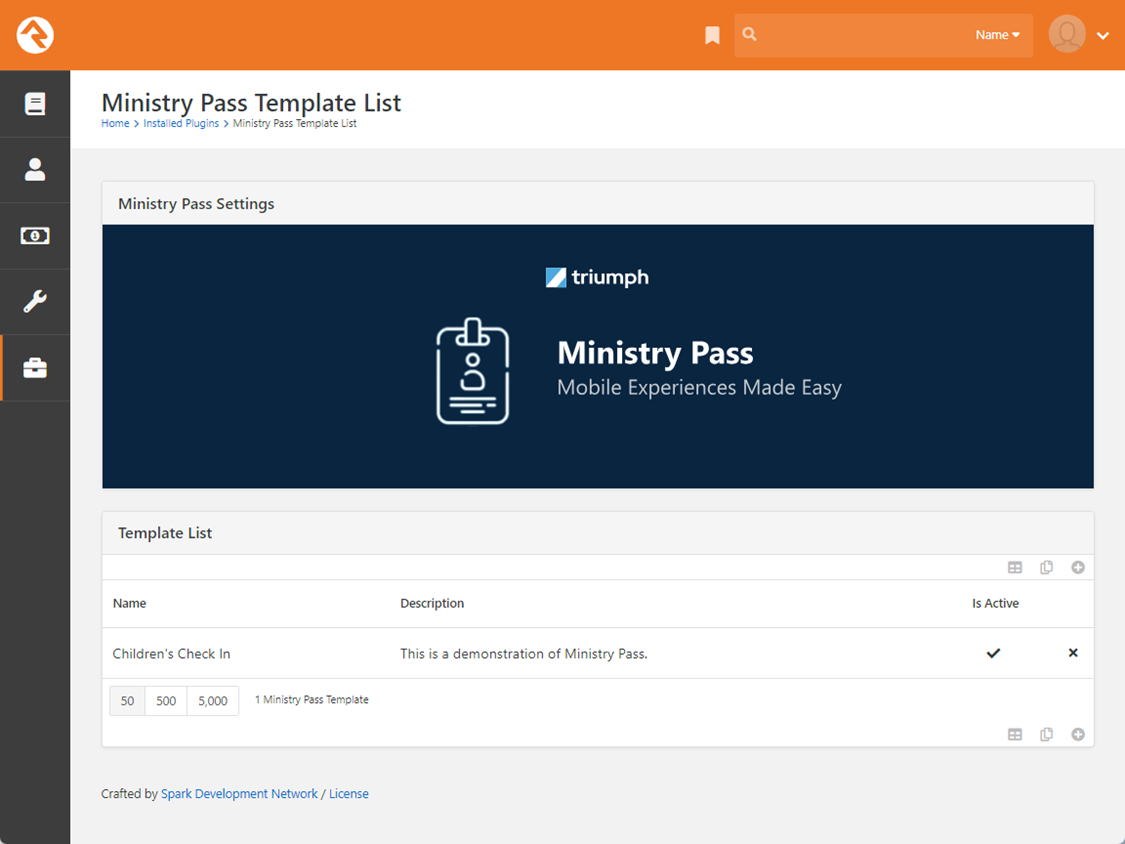Screen dimensions: 1125x844
Task: Click the bottom grid table-view icon
Action: (1015, 734)
